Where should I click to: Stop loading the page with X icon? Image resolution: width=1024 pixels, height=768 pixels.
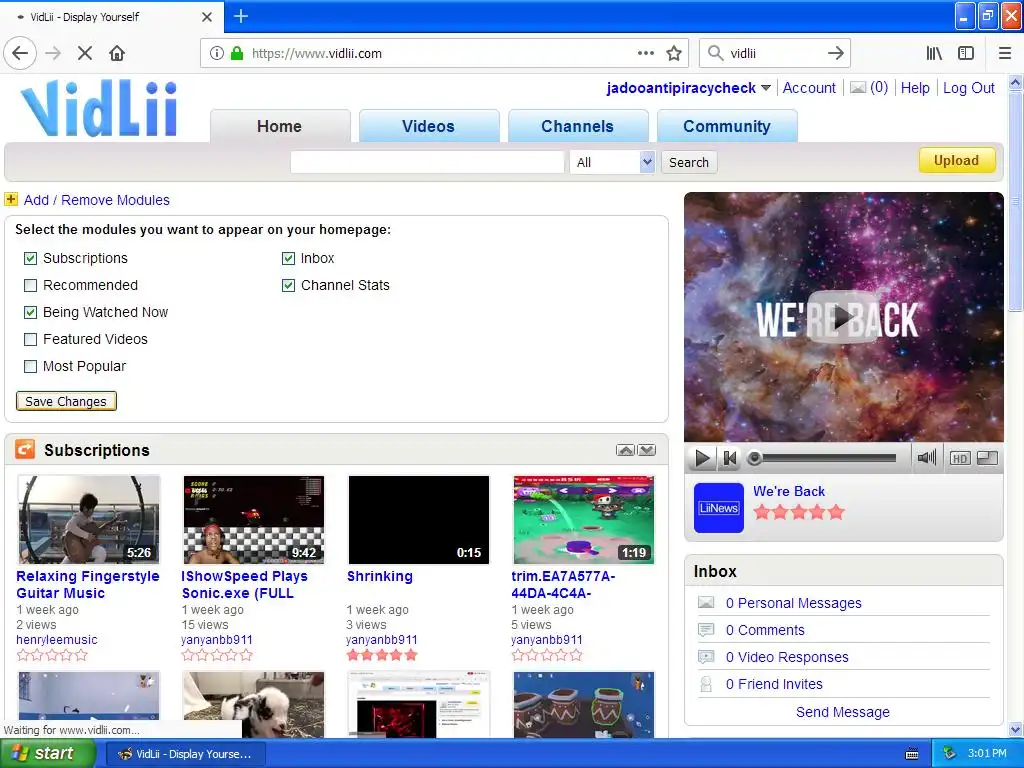pos(85,53)
